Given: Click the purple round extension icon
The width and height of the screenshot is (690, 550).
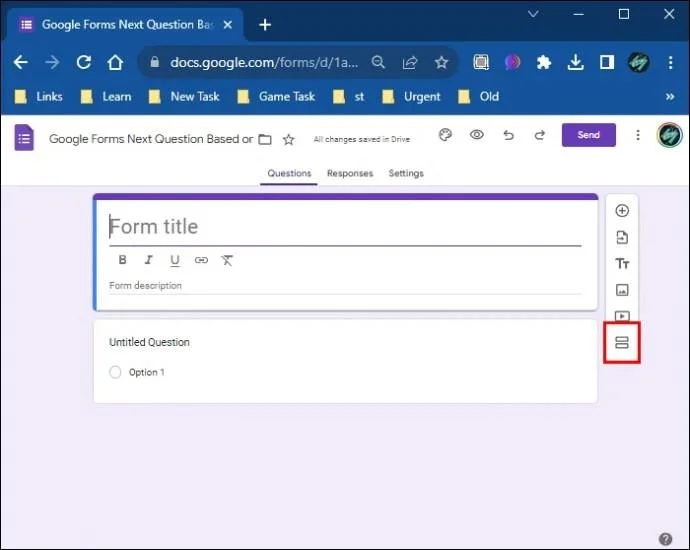Looking at the screenshot, I should [x=512, y=62].
